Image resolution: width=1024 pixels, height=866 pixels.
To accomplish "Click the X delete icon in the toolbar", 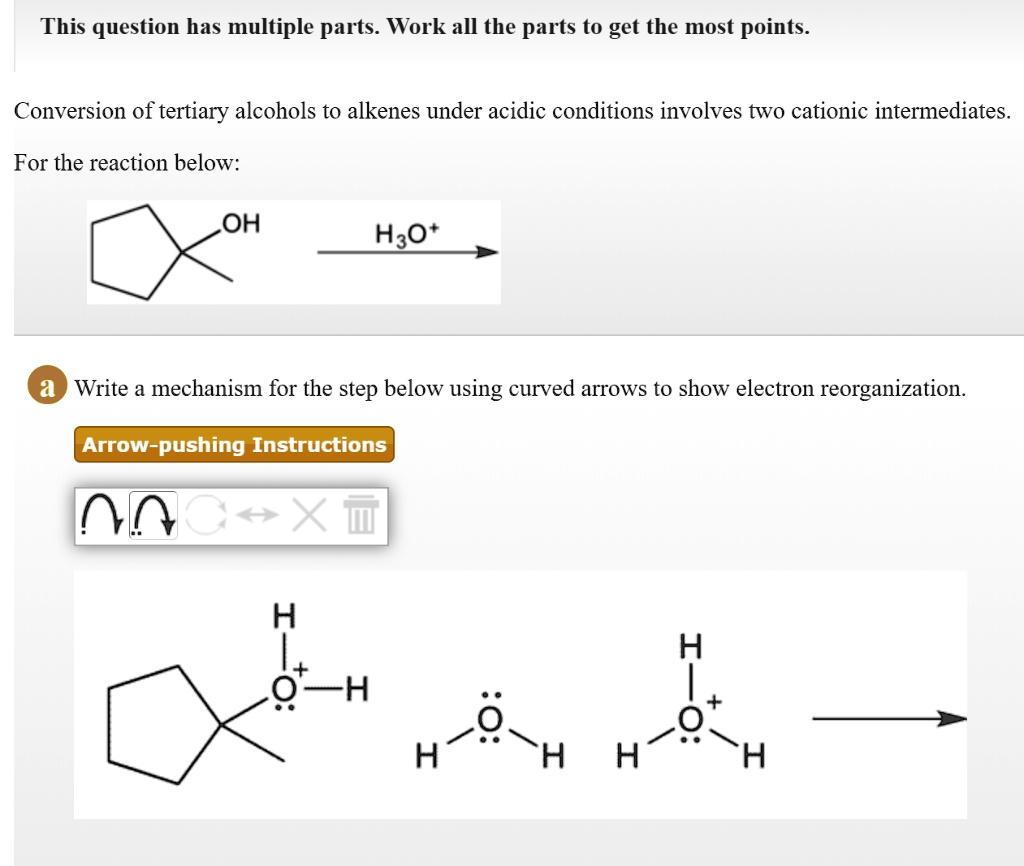I will pos(308,514).
